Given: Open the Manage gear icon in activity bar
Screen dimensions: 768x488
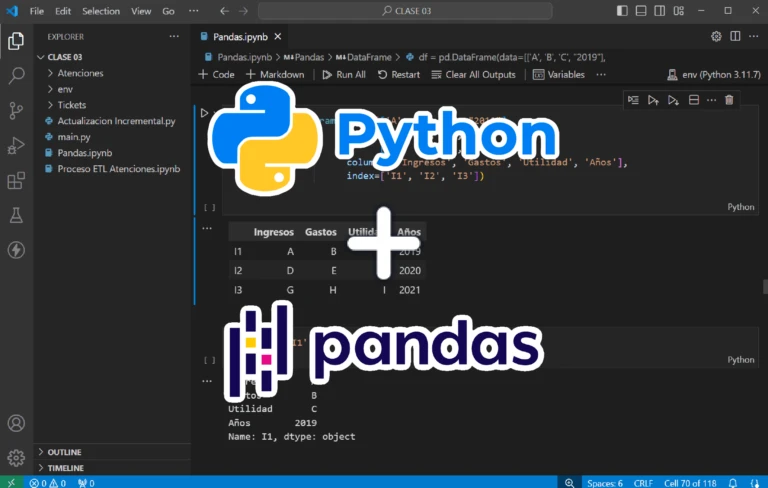Looking at the screenshot, I should pos(16,458).
